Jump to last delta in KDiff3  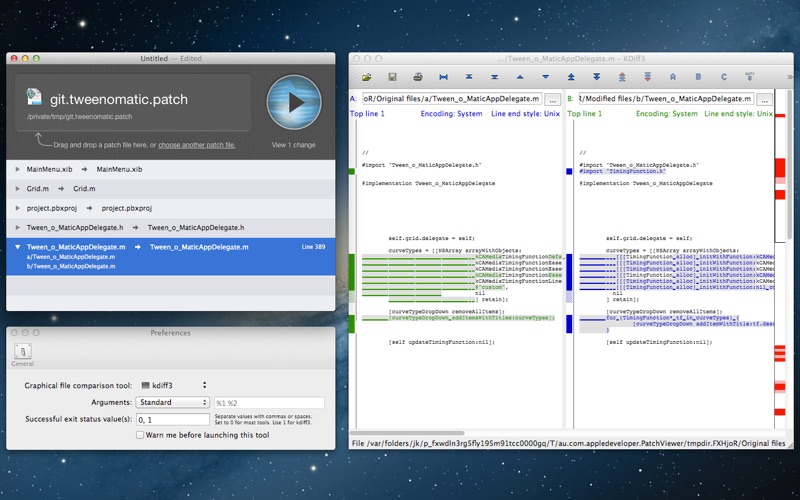pos(494,77)
